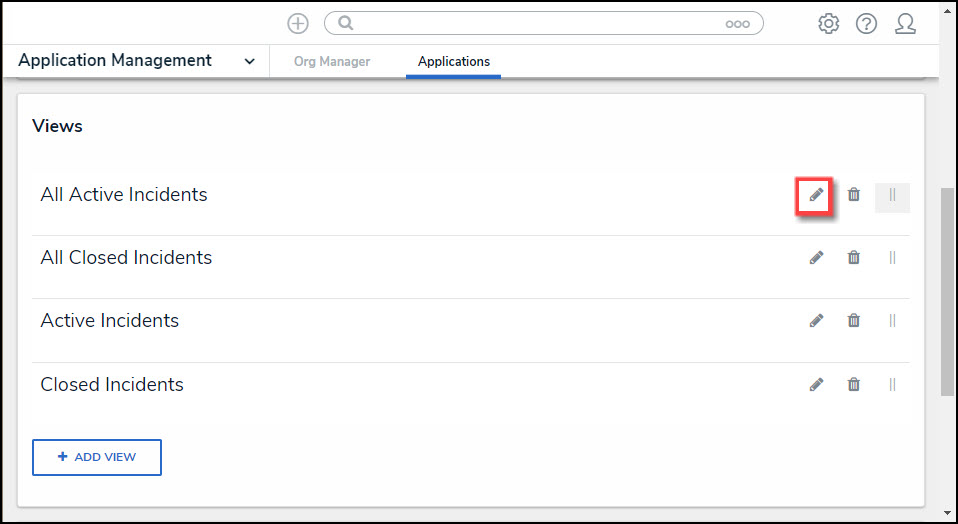958x524 pixels.
Task: Delete the Active Incidents view
Action: click(854, 321)
